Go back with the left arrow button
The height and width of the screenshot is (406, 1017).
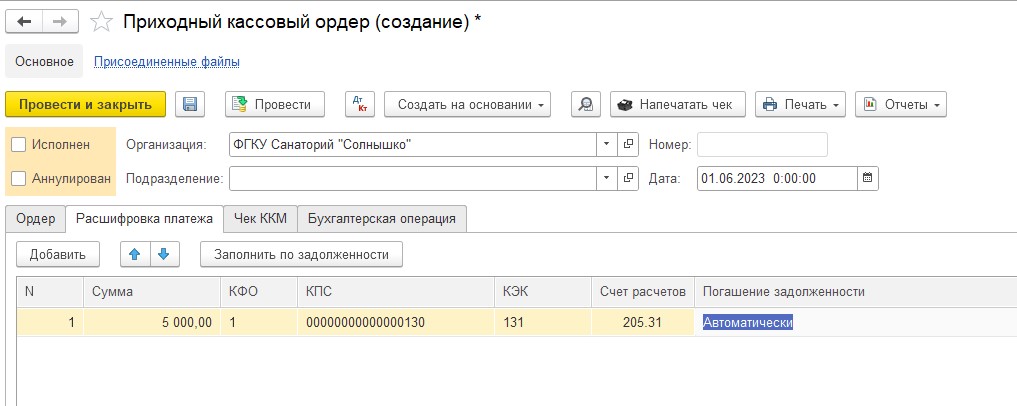coord(24,21)
